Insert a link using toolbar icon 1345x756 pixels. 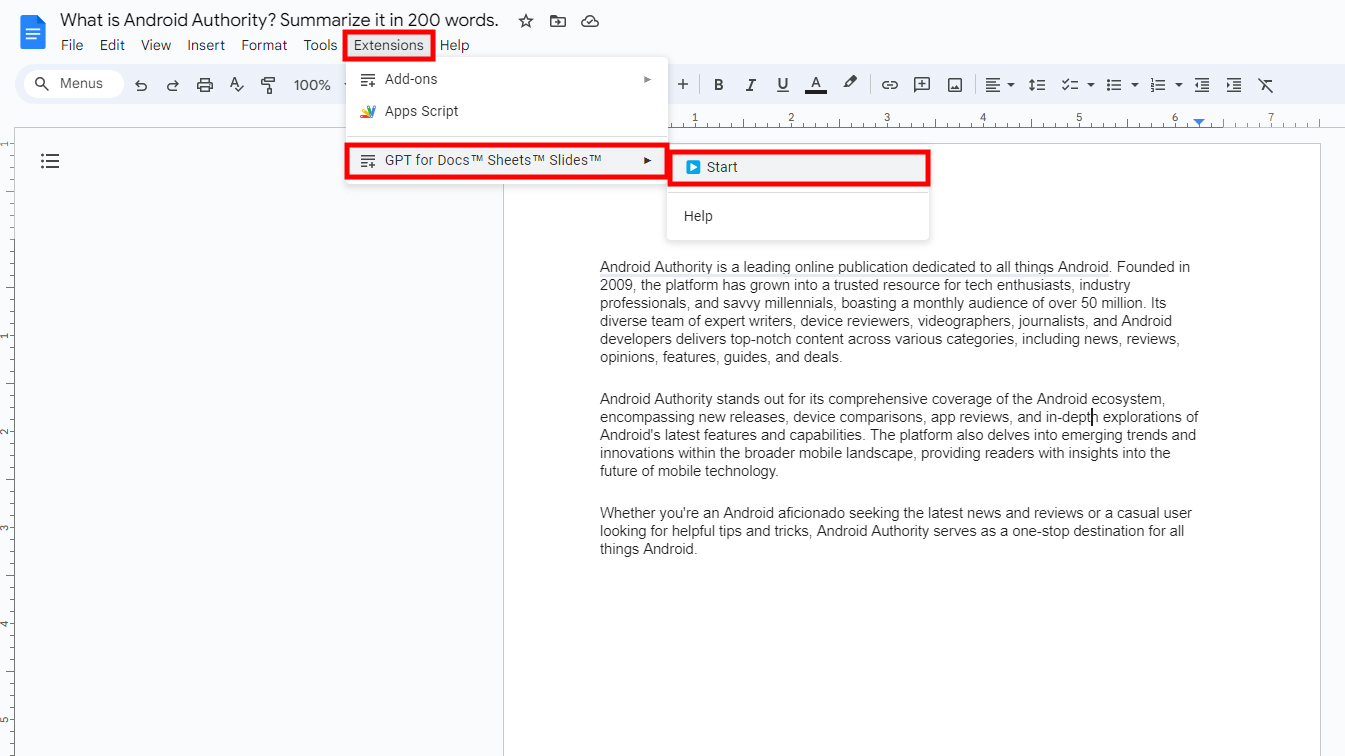pos(890,85)
